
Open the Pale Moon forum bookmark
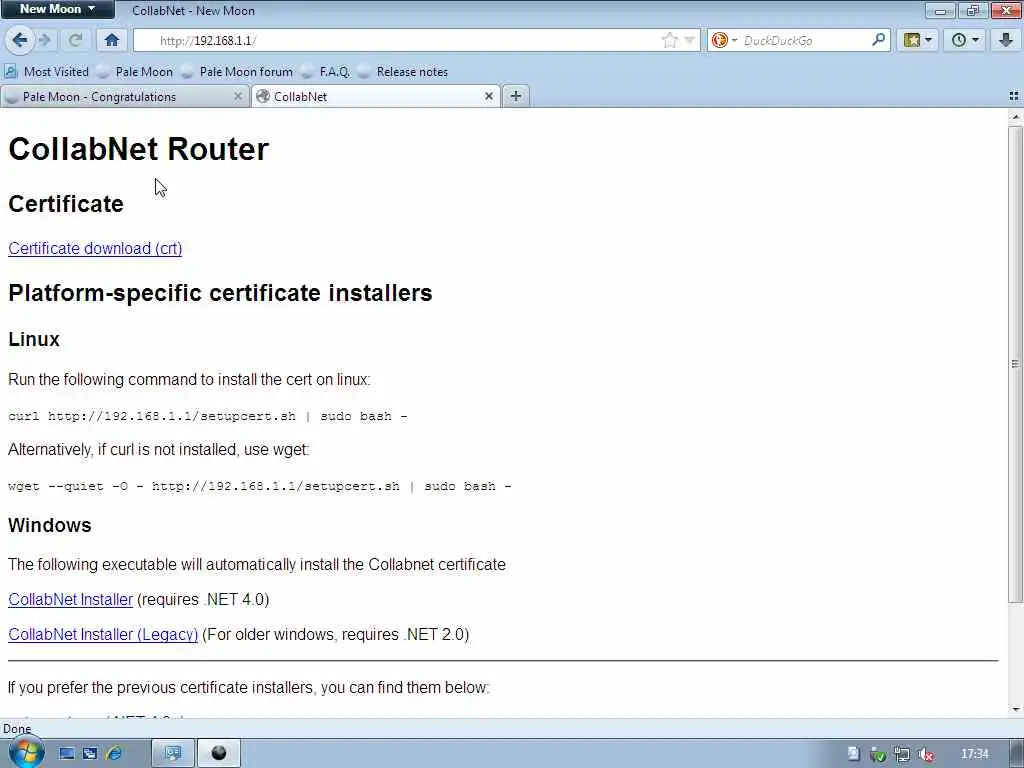point(237,72)
